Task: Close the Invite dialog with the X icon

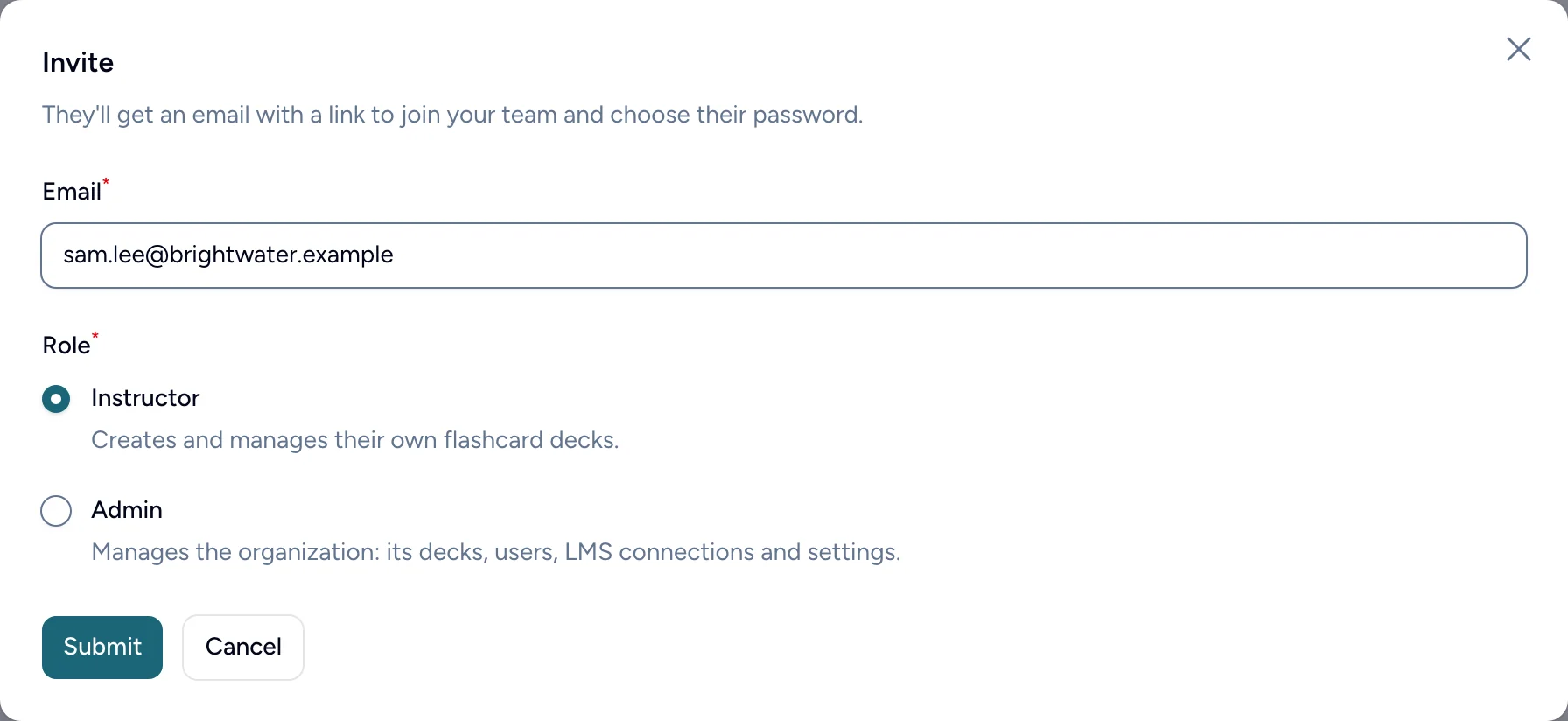Action: coord(1519,49)
